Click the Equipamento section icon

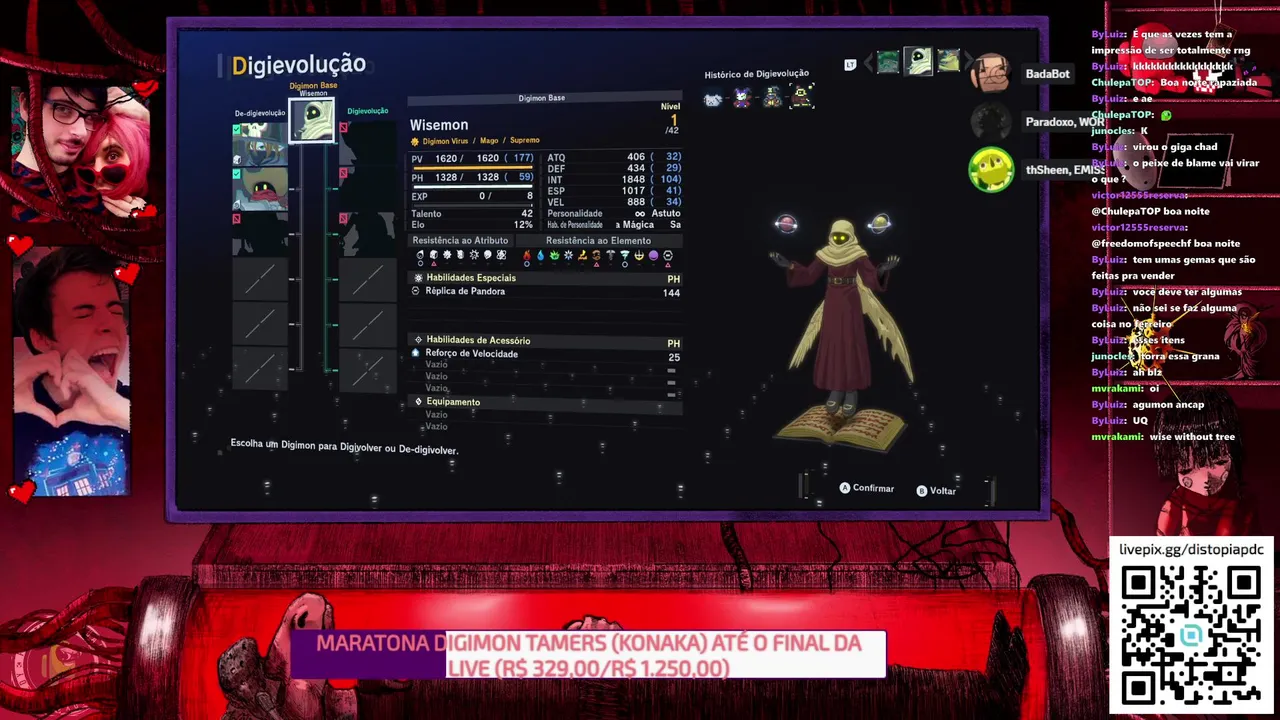pos(418,402)
